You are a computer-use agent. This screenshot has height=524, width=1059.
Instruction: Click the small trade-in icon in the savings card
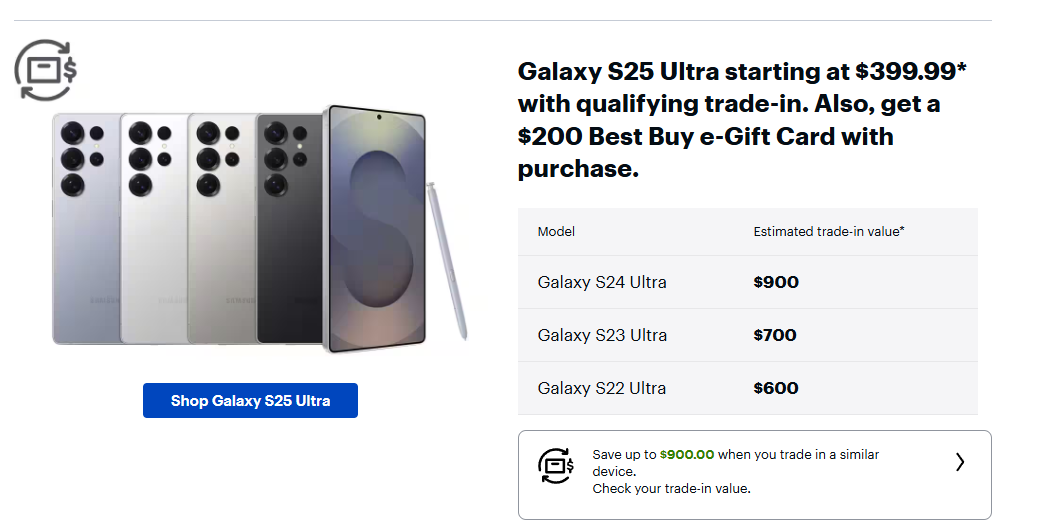point(556,466)
